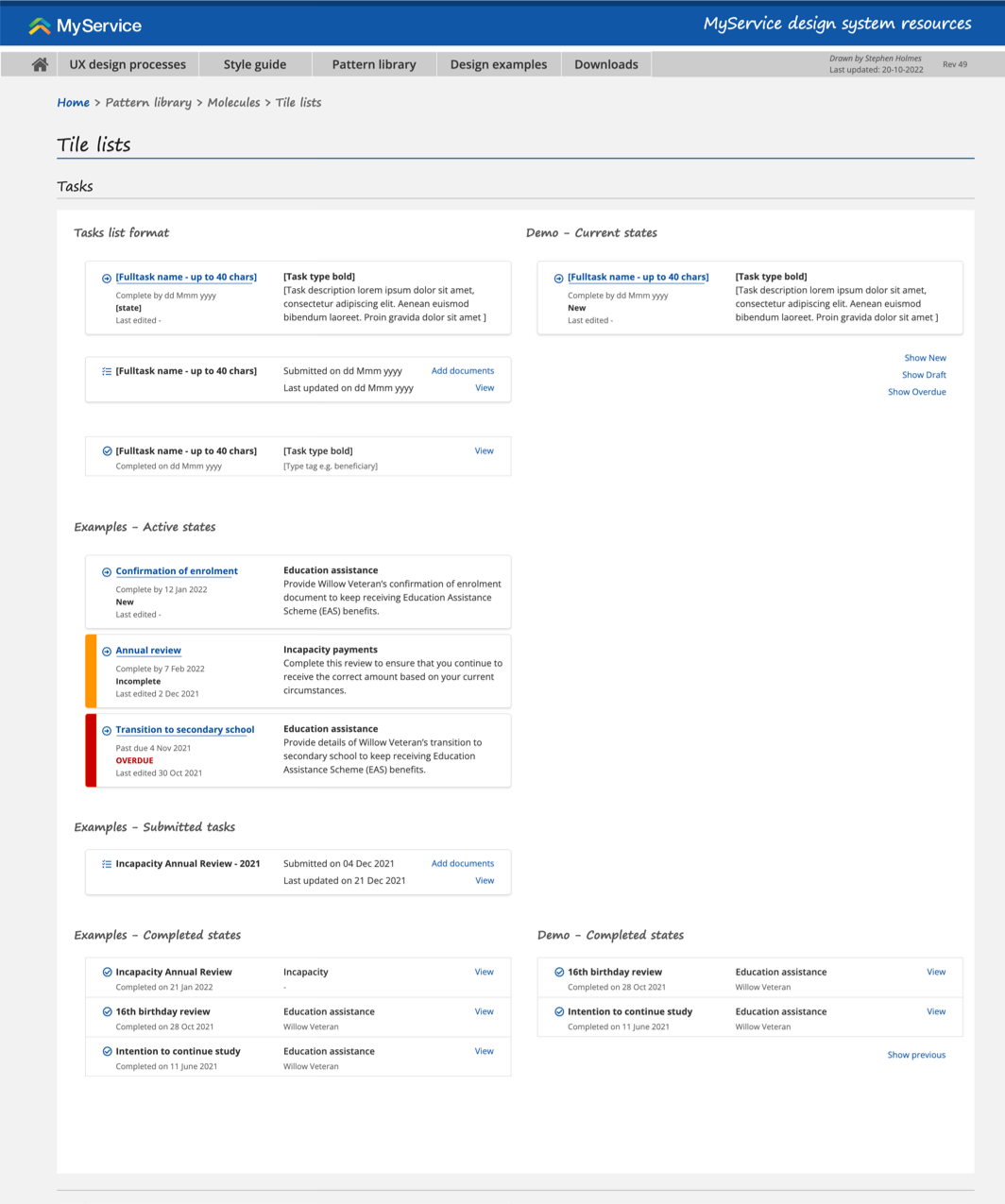Click checkmark icon beside Intention to continue study in Demo
Screen dimensions: 1005x1204
pyautogui.click(x=559, y=1011)
